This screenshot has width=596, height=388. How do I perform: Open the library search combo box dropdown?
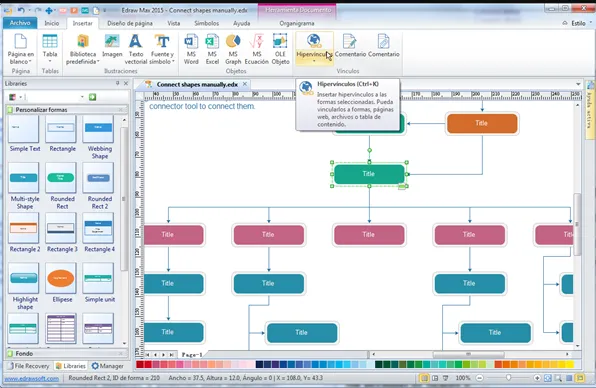click(82, 97)
